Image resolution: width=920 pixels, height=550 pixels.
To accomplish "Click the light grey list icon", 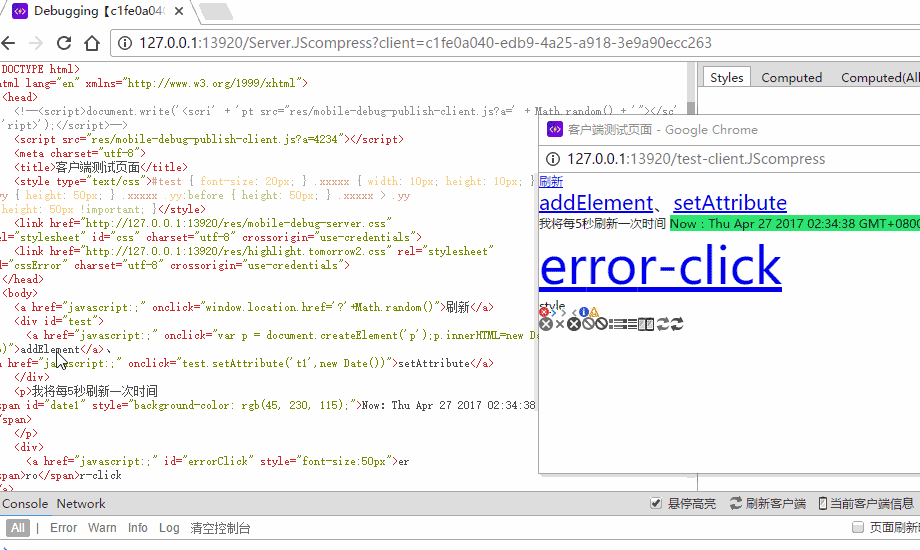I will point(618,324).
